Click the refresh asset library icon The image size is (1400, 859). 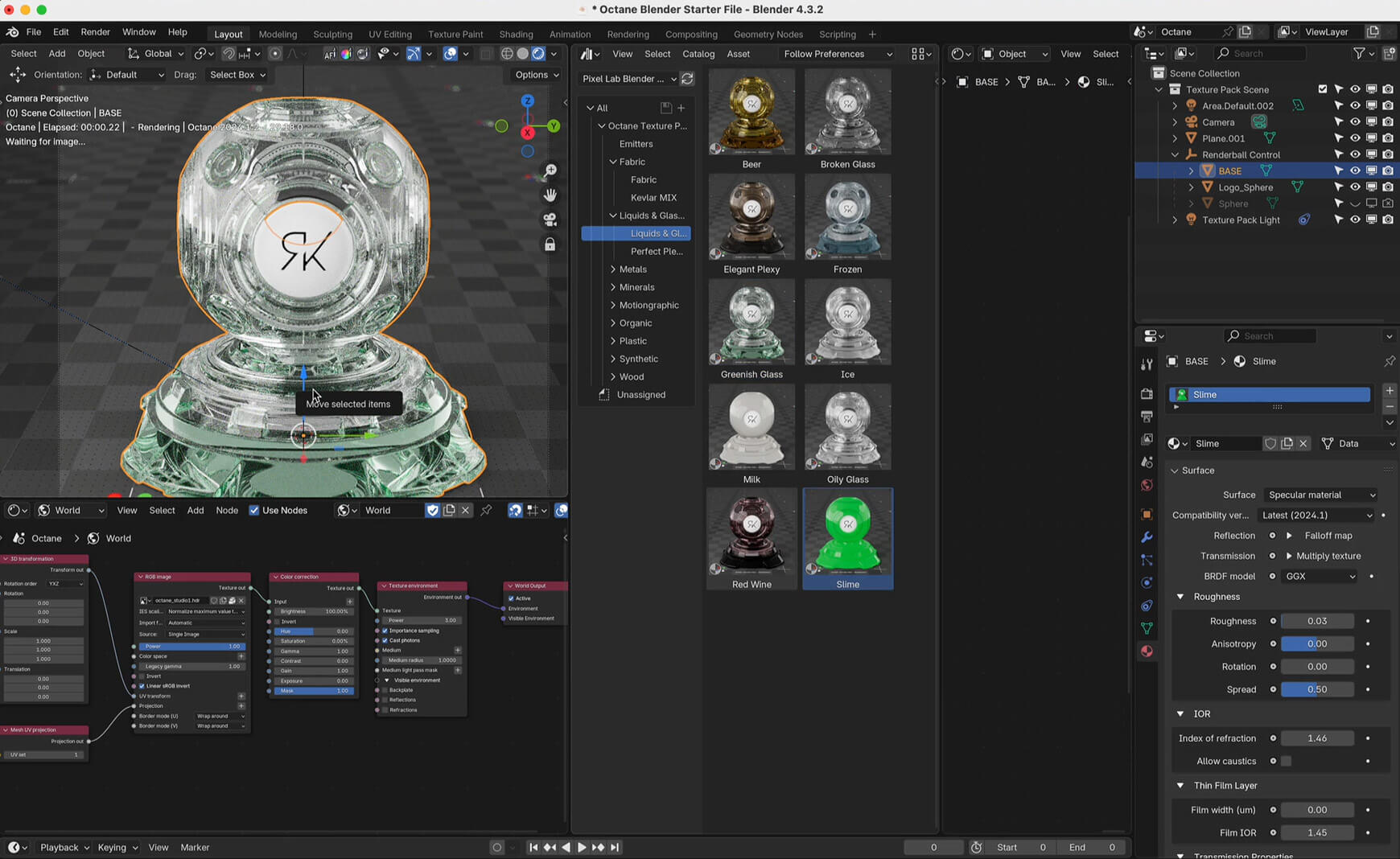coord(687,79)
